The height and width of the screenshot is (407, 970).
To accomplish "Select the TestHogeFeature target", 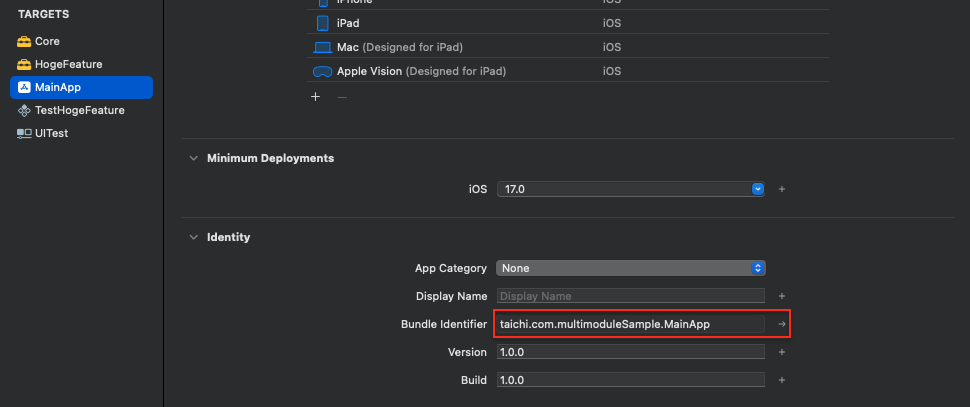I will click(81, 110).
